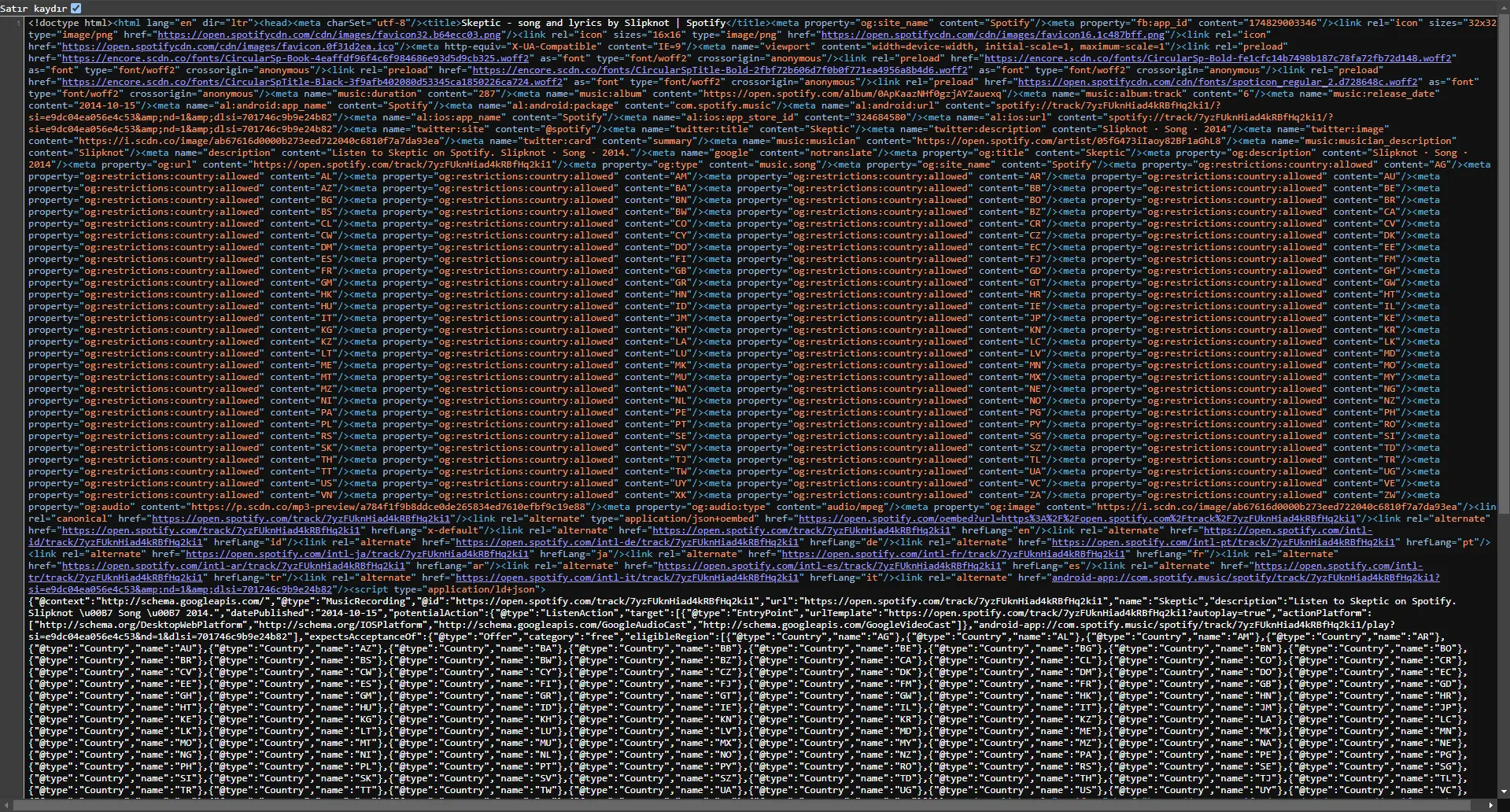The image size is (1510, 812).
Task: Open the favicon.0f31d2ea.ico link
Action: (228, 46)
